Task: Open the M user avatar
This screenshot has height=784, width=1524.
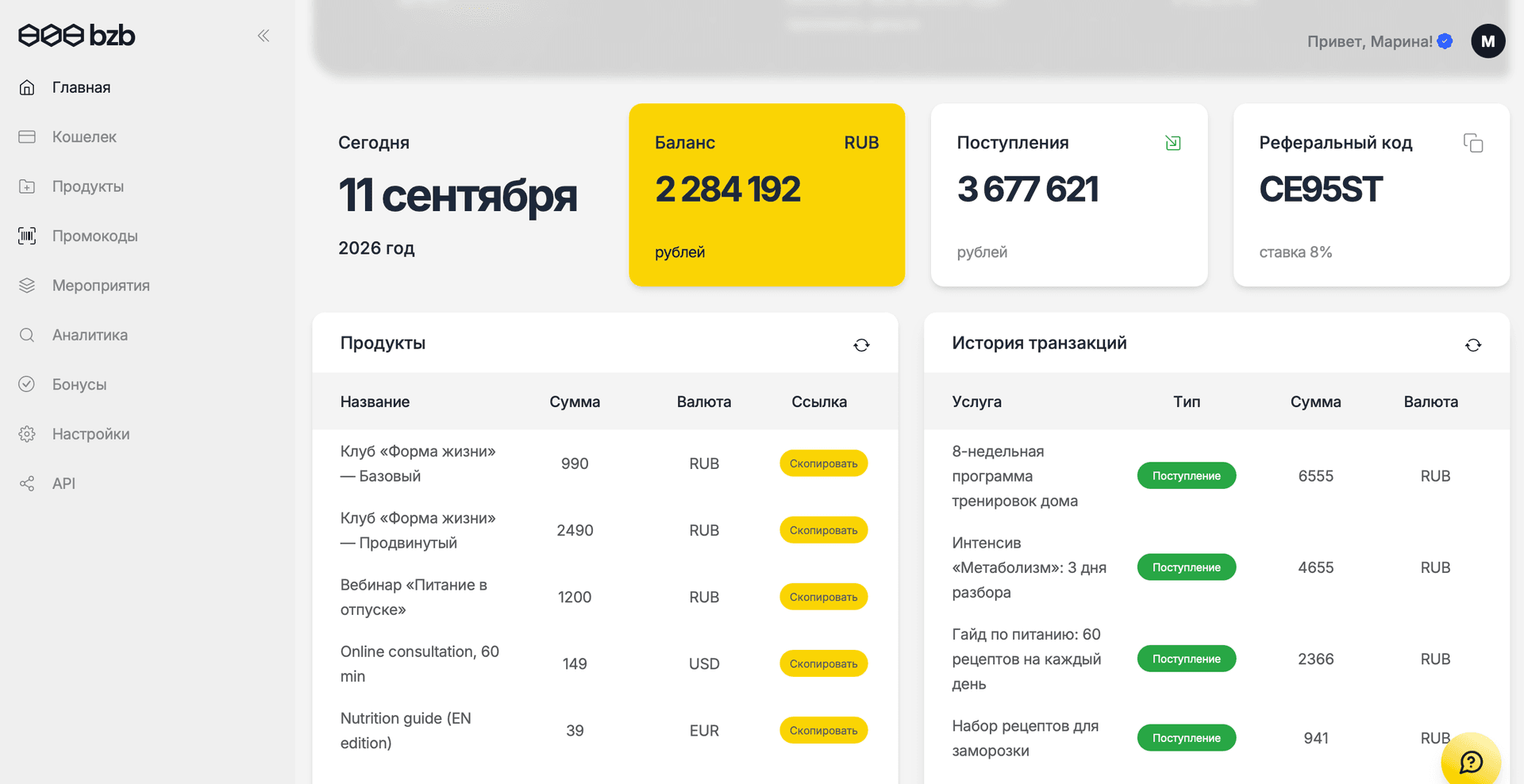Action: (x=1488, y=41)
